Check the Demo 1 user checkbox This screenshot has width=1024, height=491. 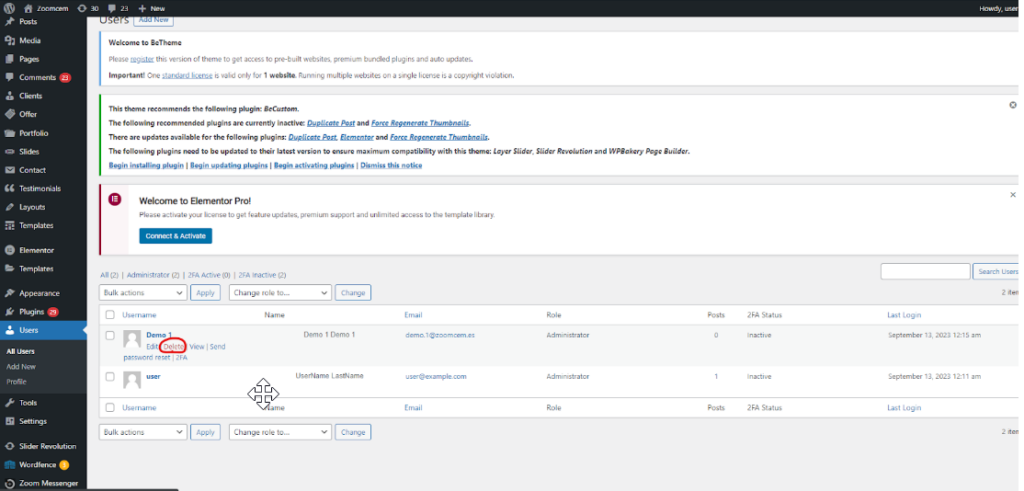pyautogui.click(x=109, y=336)
